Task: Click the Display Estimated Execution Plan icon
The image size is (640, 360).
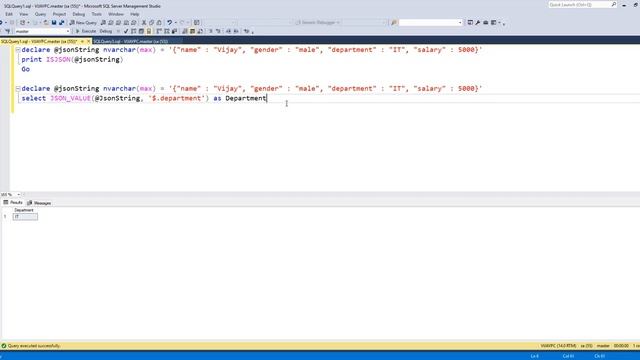Action: pyautogui.click(x=133, y=31)
